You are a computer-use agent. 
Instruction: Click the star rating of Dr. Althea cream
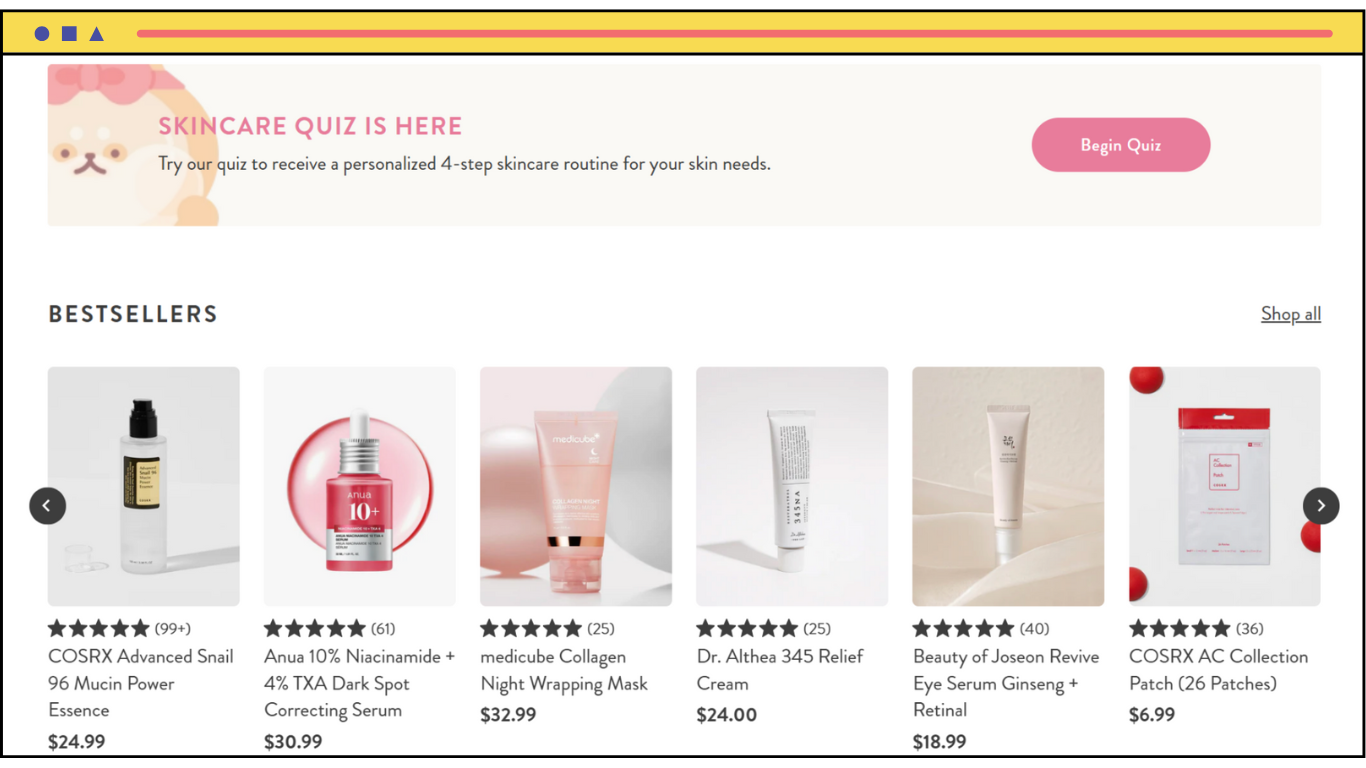point(747,629)
